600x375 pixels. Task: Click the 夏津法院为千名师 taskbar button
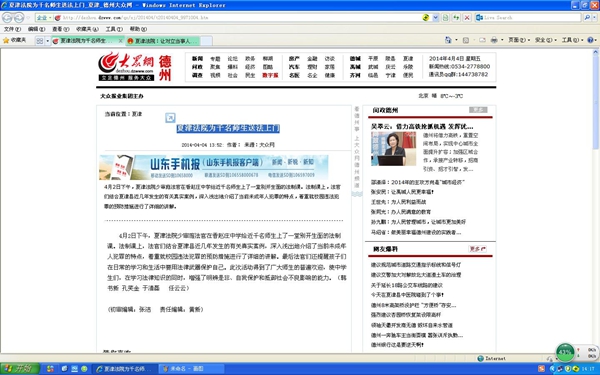click(x=125, y=369)
